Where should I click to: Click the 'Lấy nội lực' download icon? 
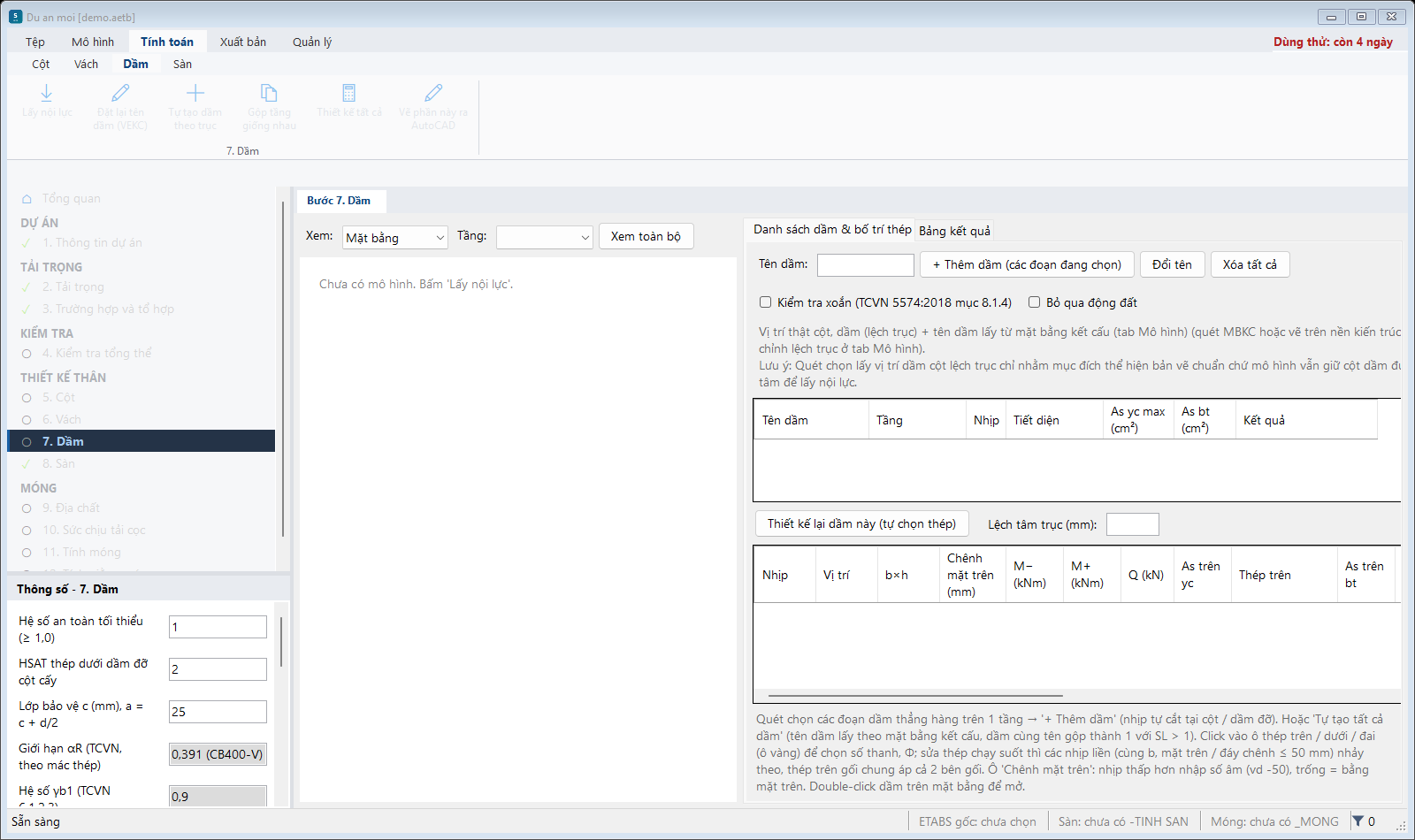tap(47, 93)
